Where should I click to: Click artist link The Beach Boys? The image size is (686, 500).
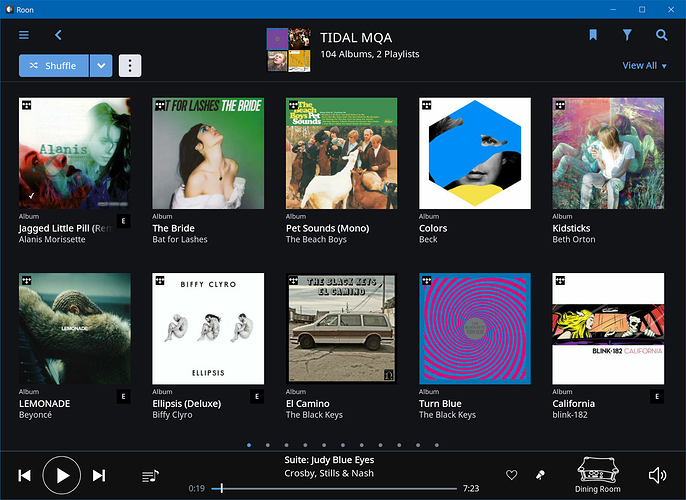(316, 239)
